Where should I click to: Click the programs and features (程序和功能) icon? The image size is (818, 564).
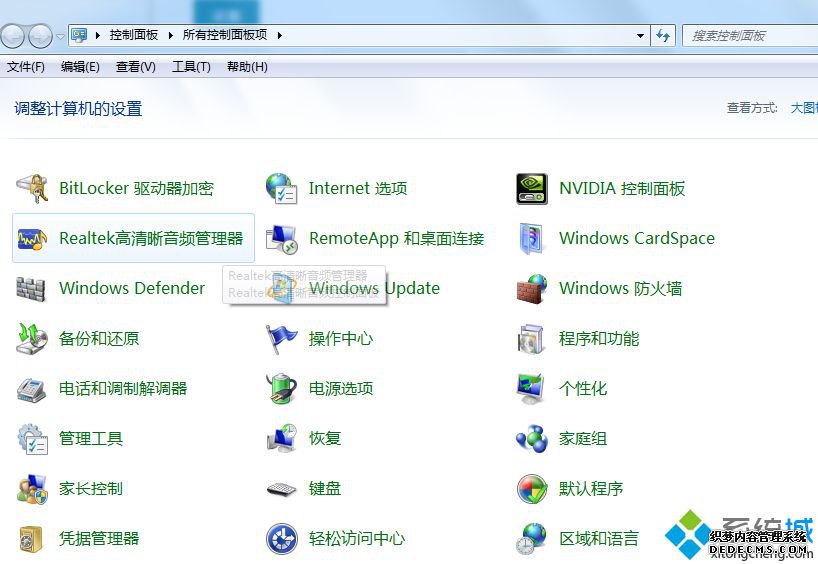531,339
